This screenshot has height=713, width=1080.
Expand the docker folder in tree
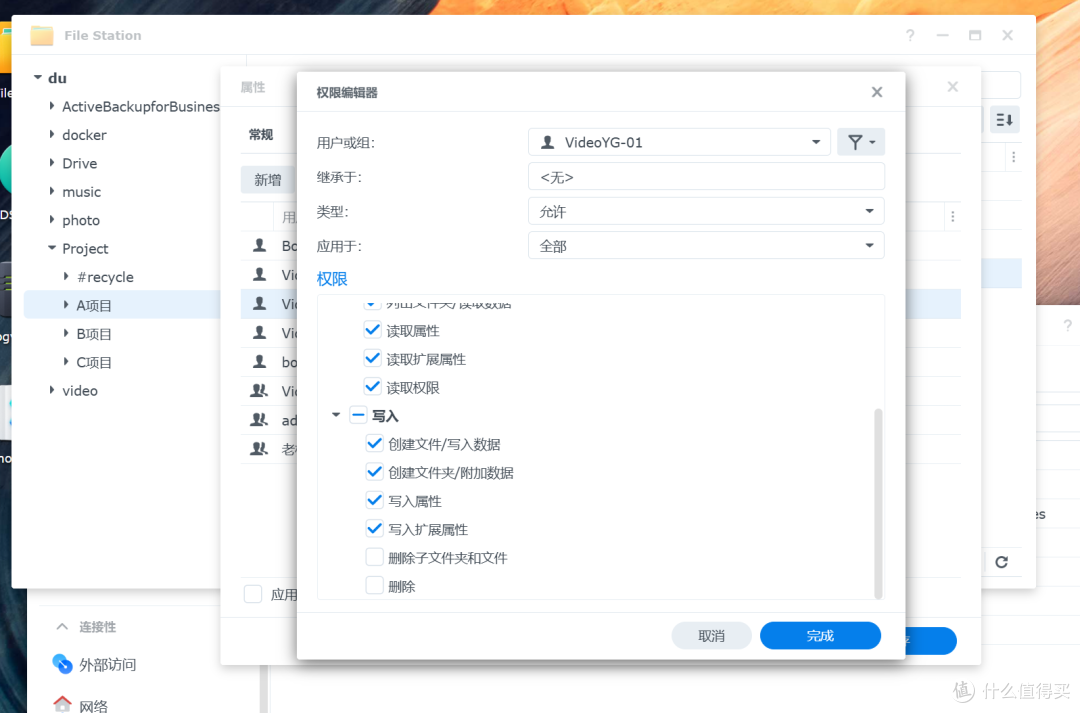52,134
